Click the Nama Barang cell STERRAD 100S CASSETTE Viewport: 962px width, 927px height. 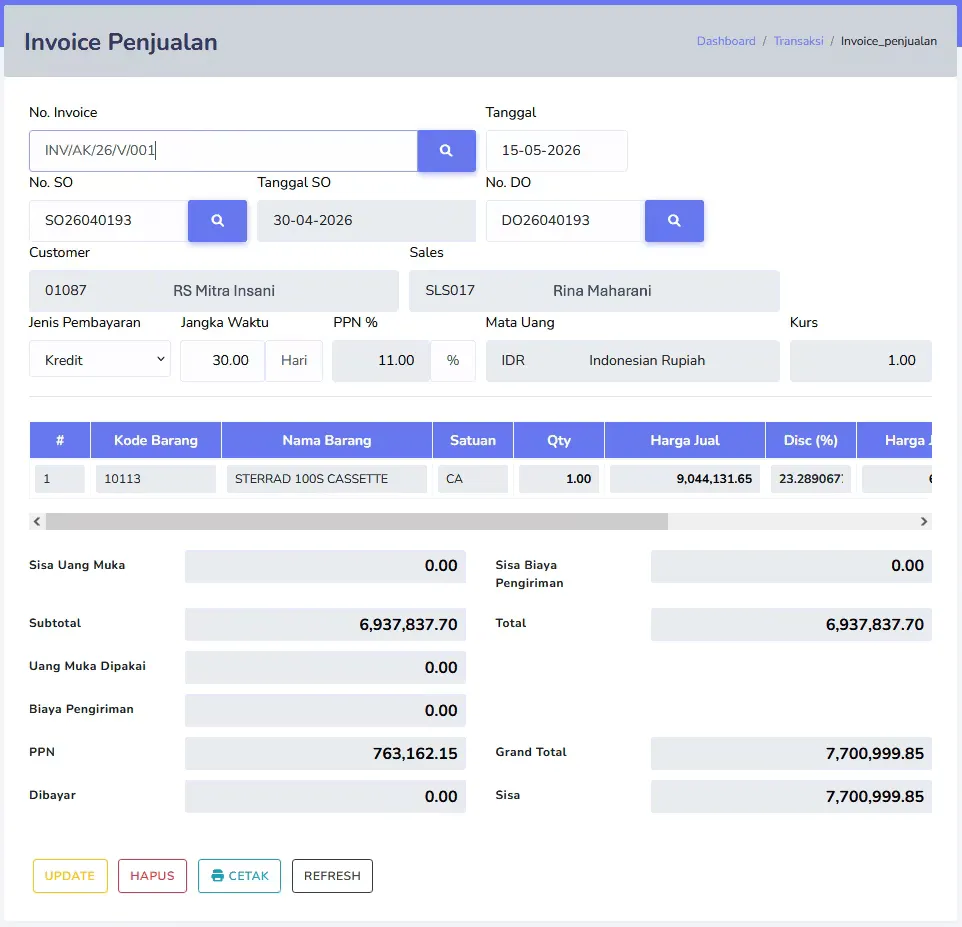tap(327, 479)
